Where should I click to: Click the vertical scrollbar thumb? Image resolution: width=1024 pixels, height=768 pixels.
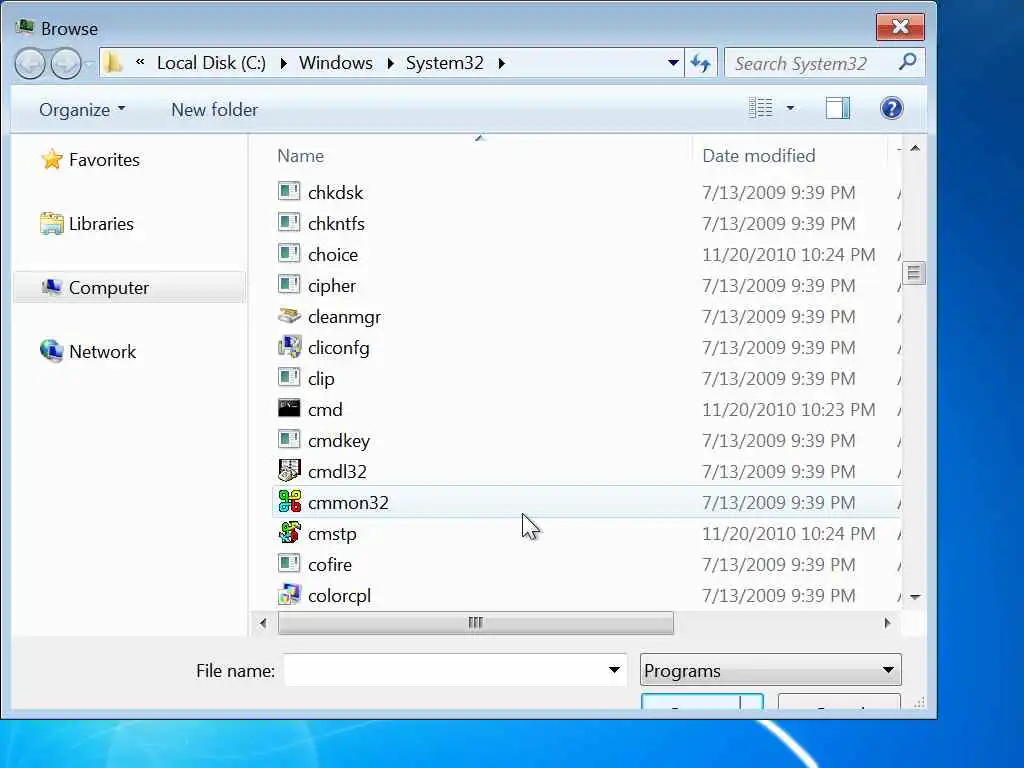(914, 273)
